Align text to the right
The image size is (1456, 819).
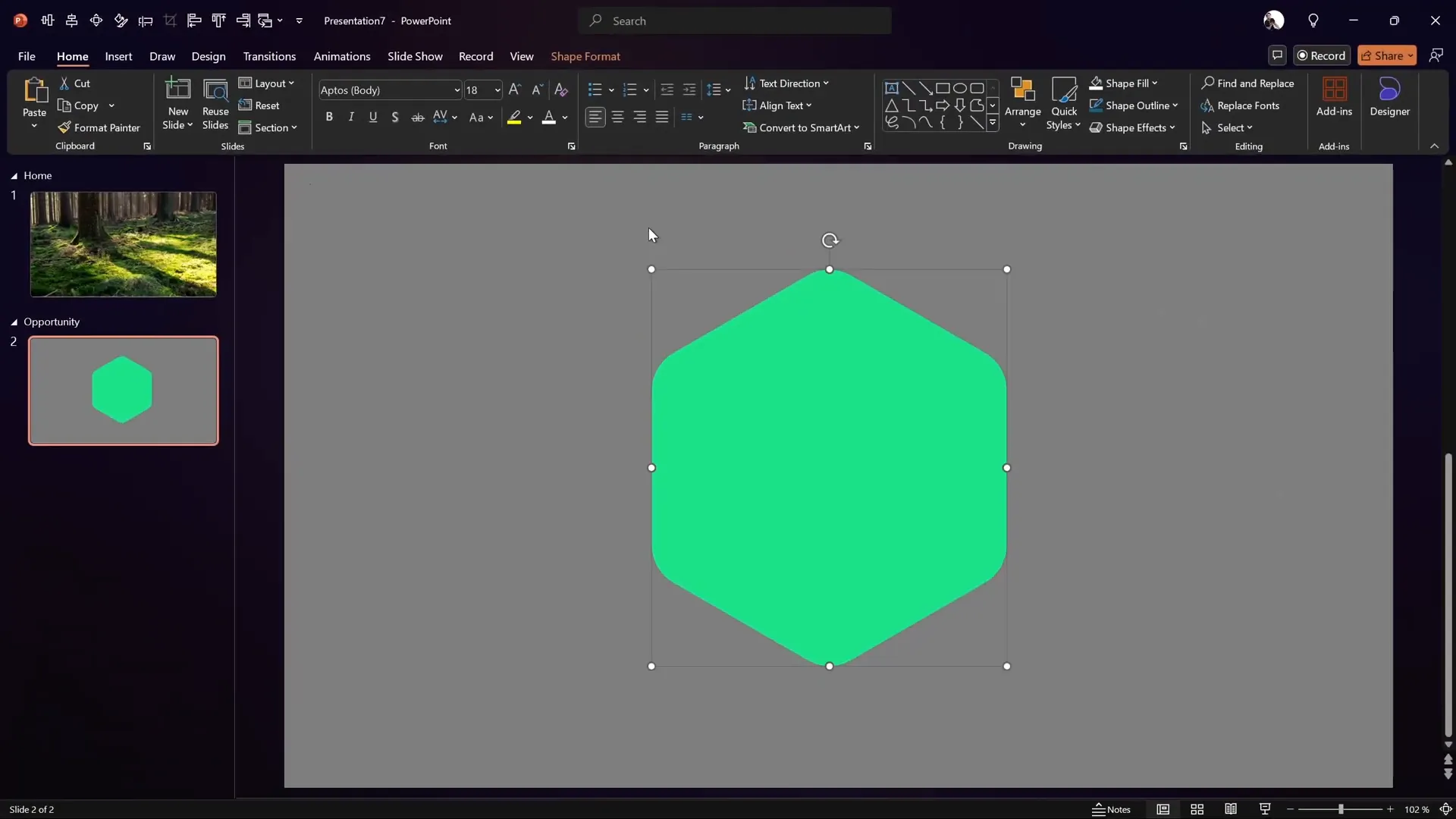[x=640, y=117]
